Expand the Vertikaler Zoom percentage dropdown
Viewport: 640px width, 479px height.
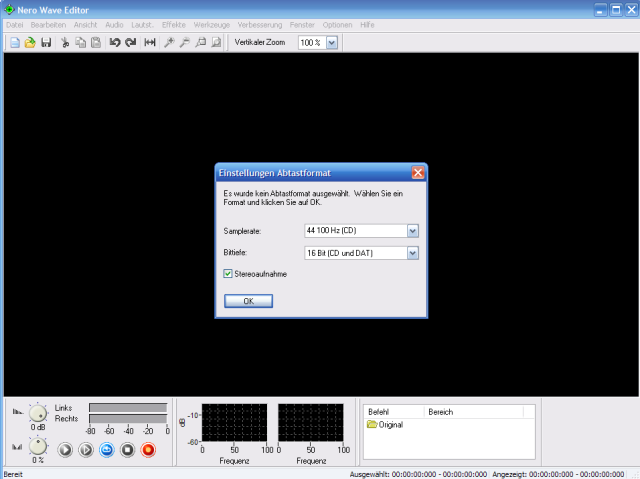332,42
